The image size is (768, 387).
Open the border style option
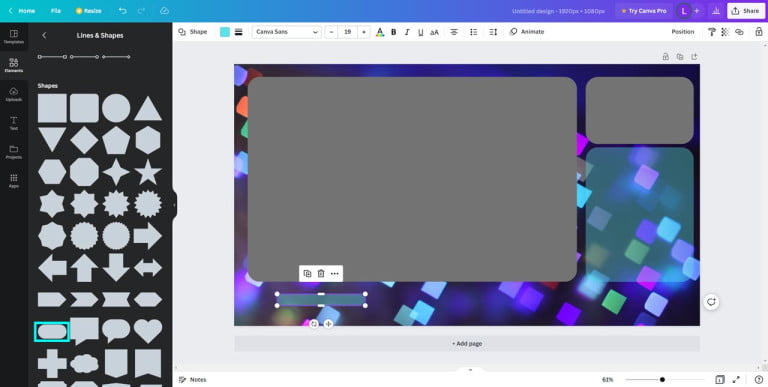click(x=239, y=32)
